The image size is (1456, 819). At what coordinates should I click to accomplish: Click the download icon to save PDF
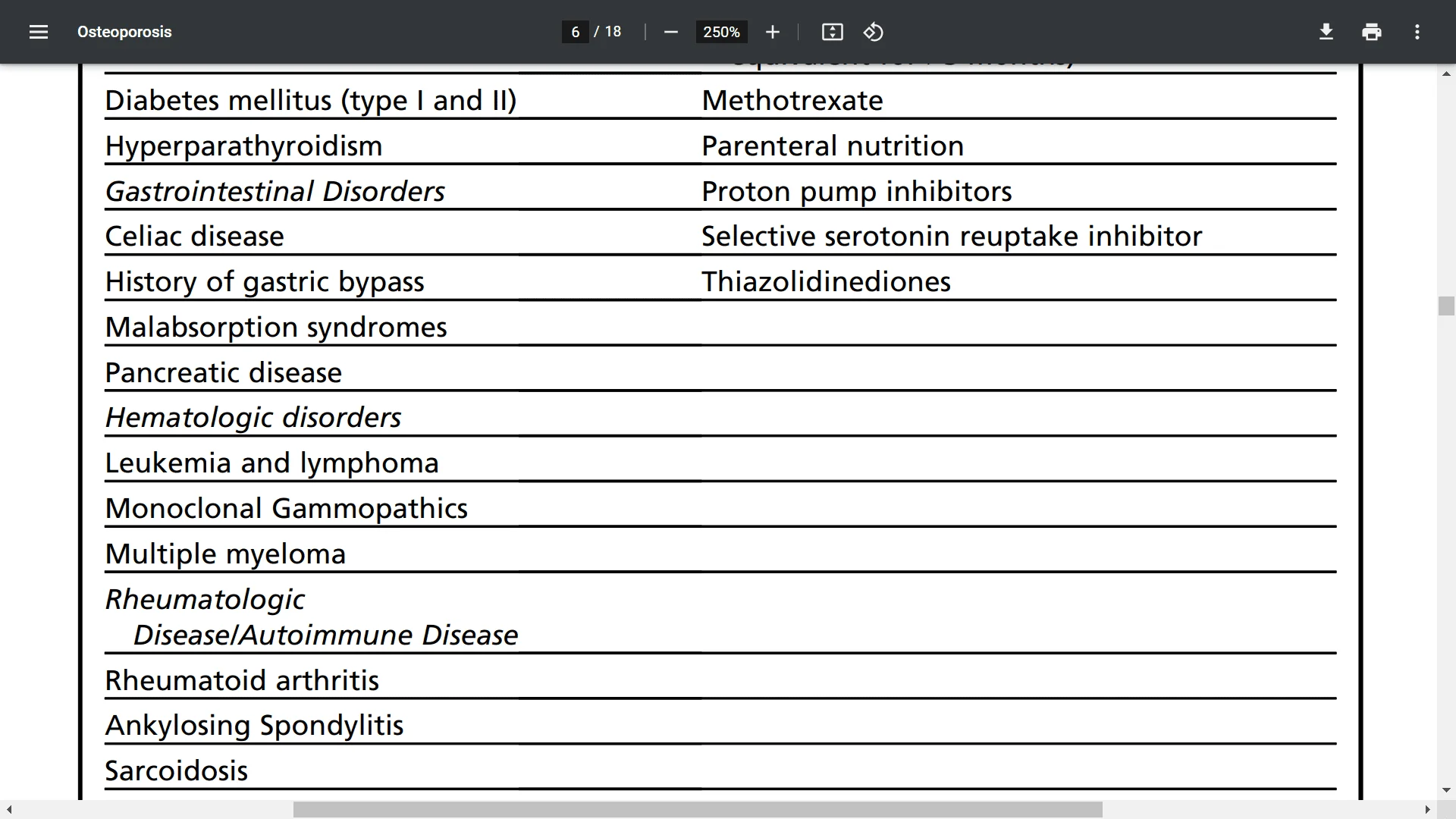tap(1326, 32)
